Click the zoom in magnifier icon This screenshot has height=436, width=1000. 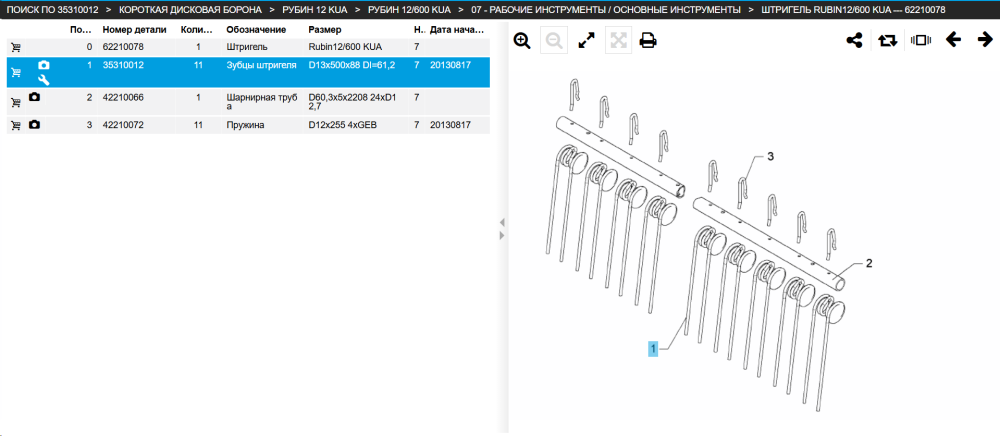(522, 41)
